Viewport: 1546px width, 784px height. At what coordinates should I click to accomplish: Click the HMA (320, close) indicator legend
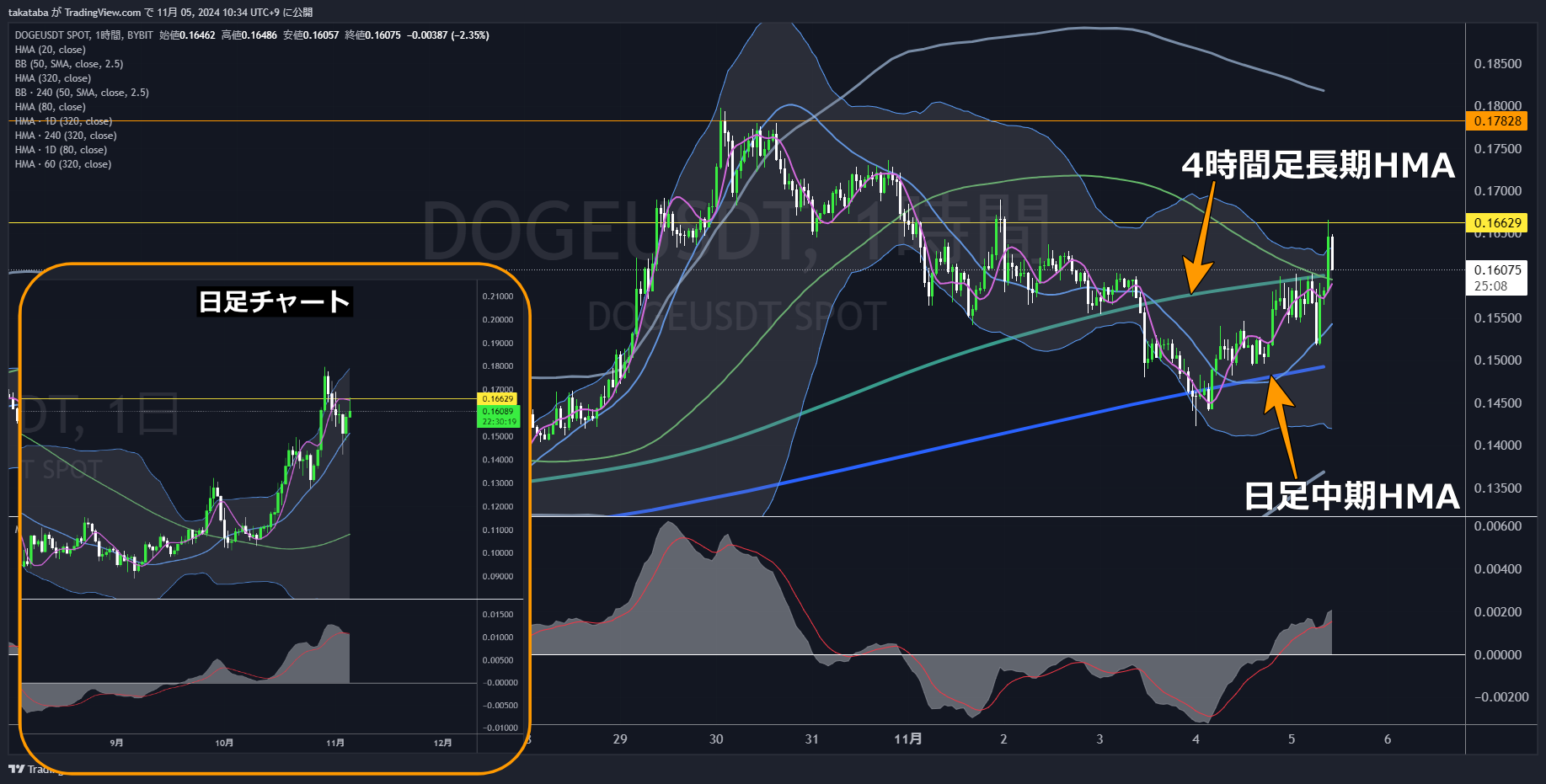click(53, 78)
